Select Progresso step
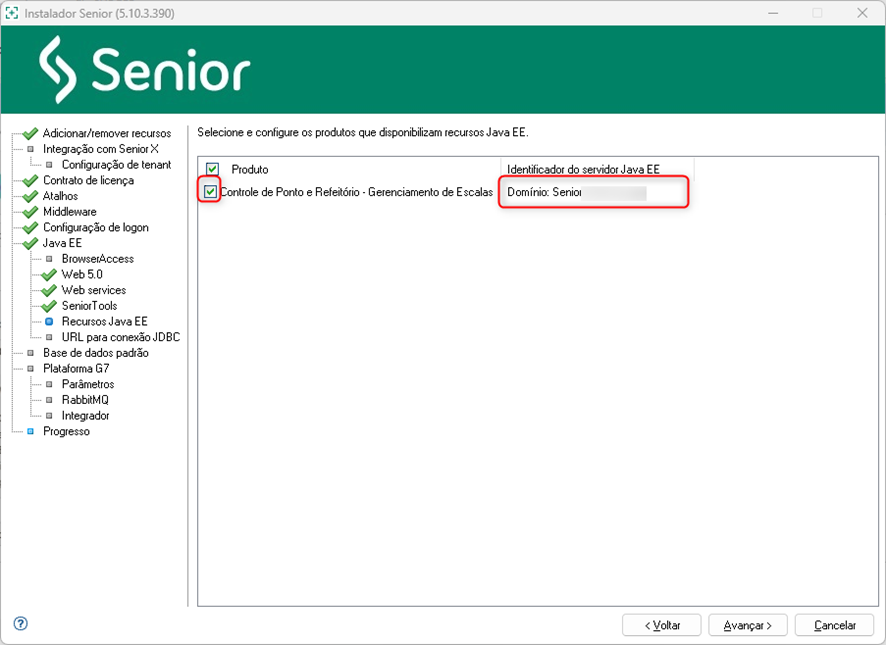 tap(66, 431)
